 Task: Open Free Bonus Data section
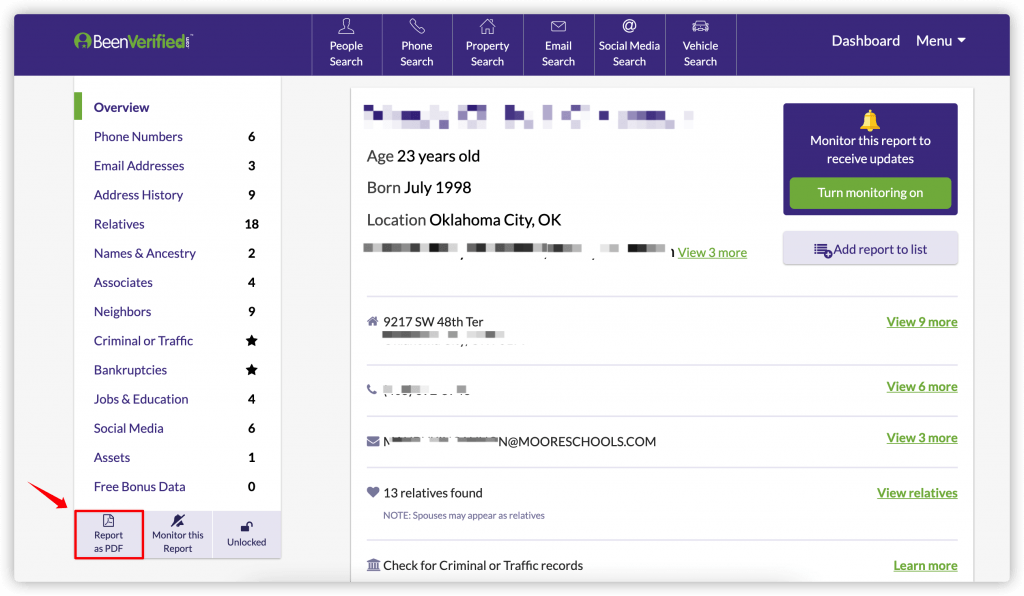(x=140, y=486)
